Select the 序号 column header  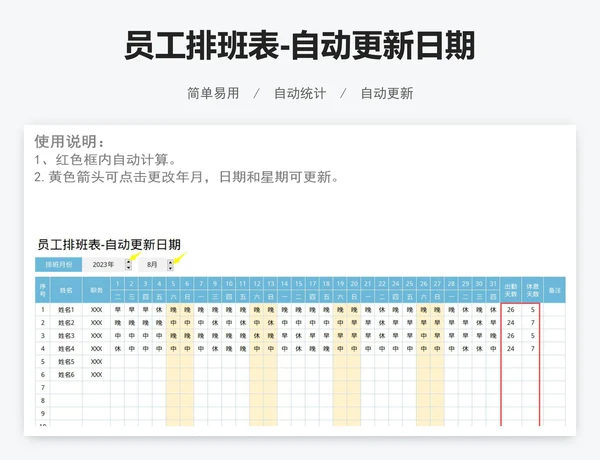coord(42,290)
